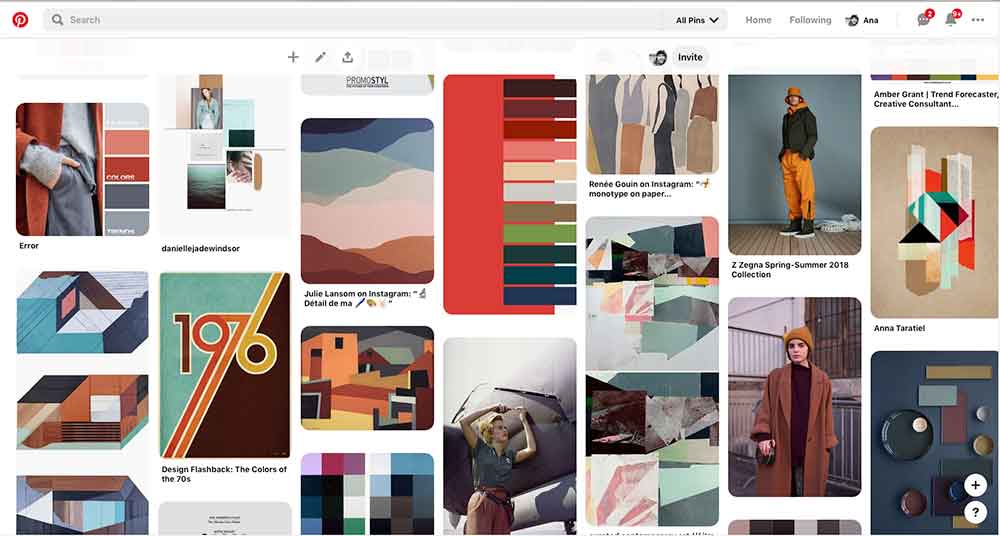Click the search magnifier icon
The image size is (1000, 536).
tap(57, 20)
